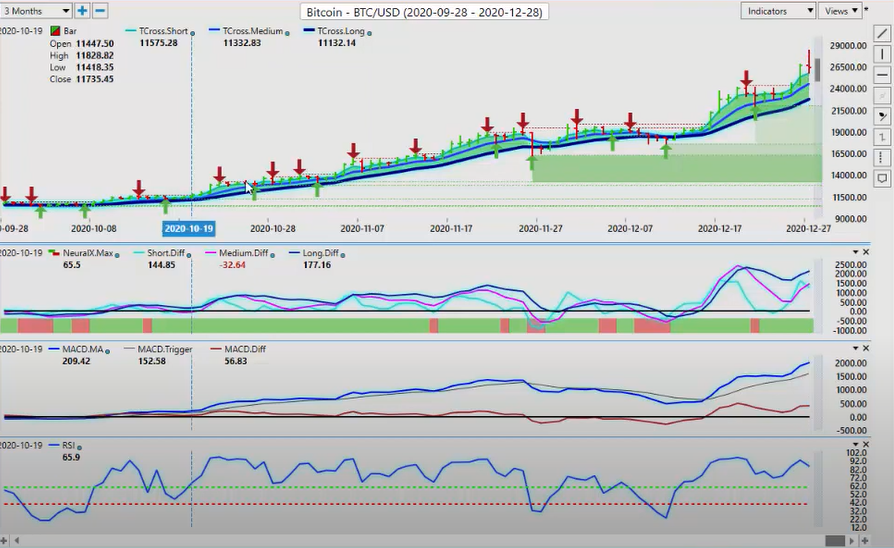Open the Views dropdown

point(840,11)
